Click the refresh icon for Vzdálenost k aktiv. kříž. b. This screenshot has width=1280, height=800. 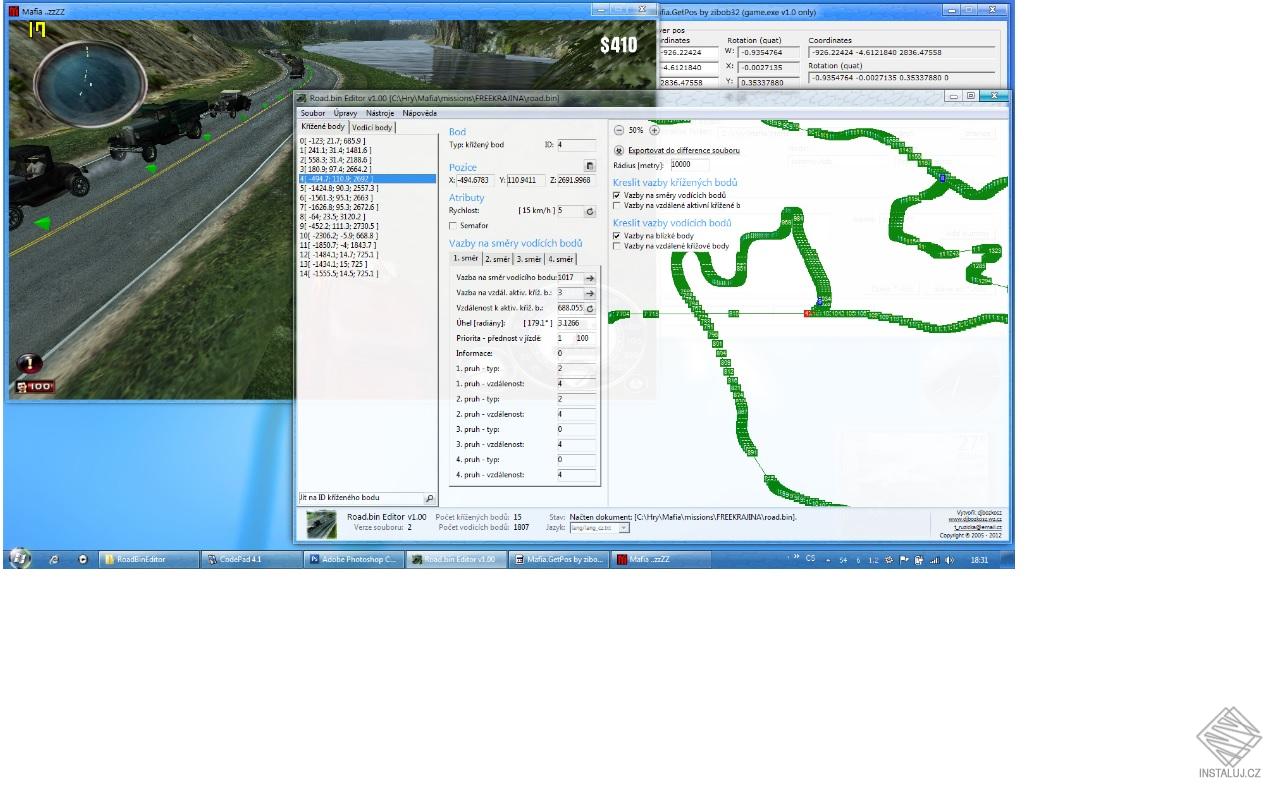[x=589, y=308]
